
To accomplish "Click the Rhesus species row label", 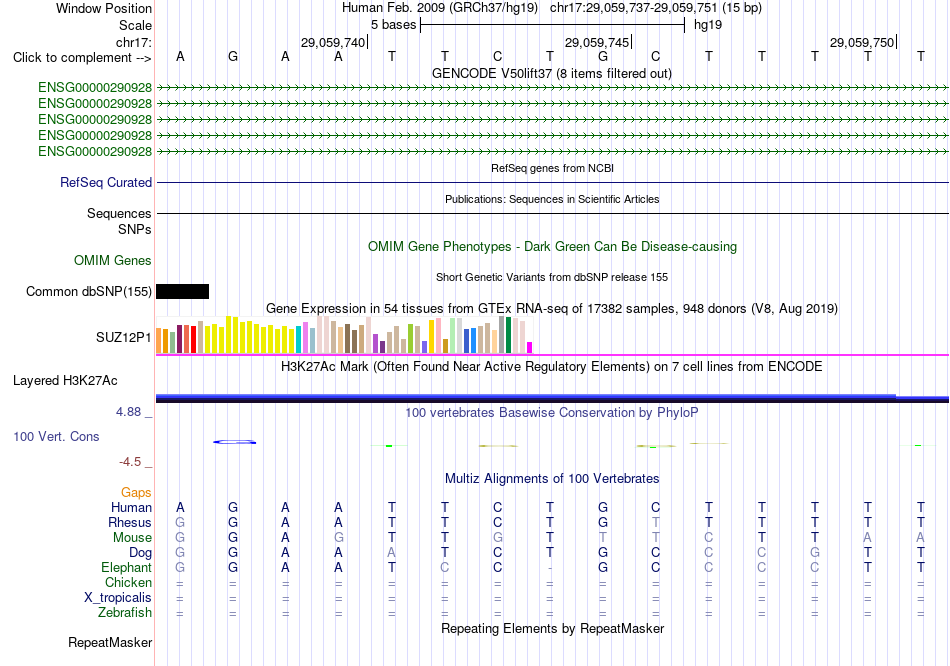I will 130,522.
